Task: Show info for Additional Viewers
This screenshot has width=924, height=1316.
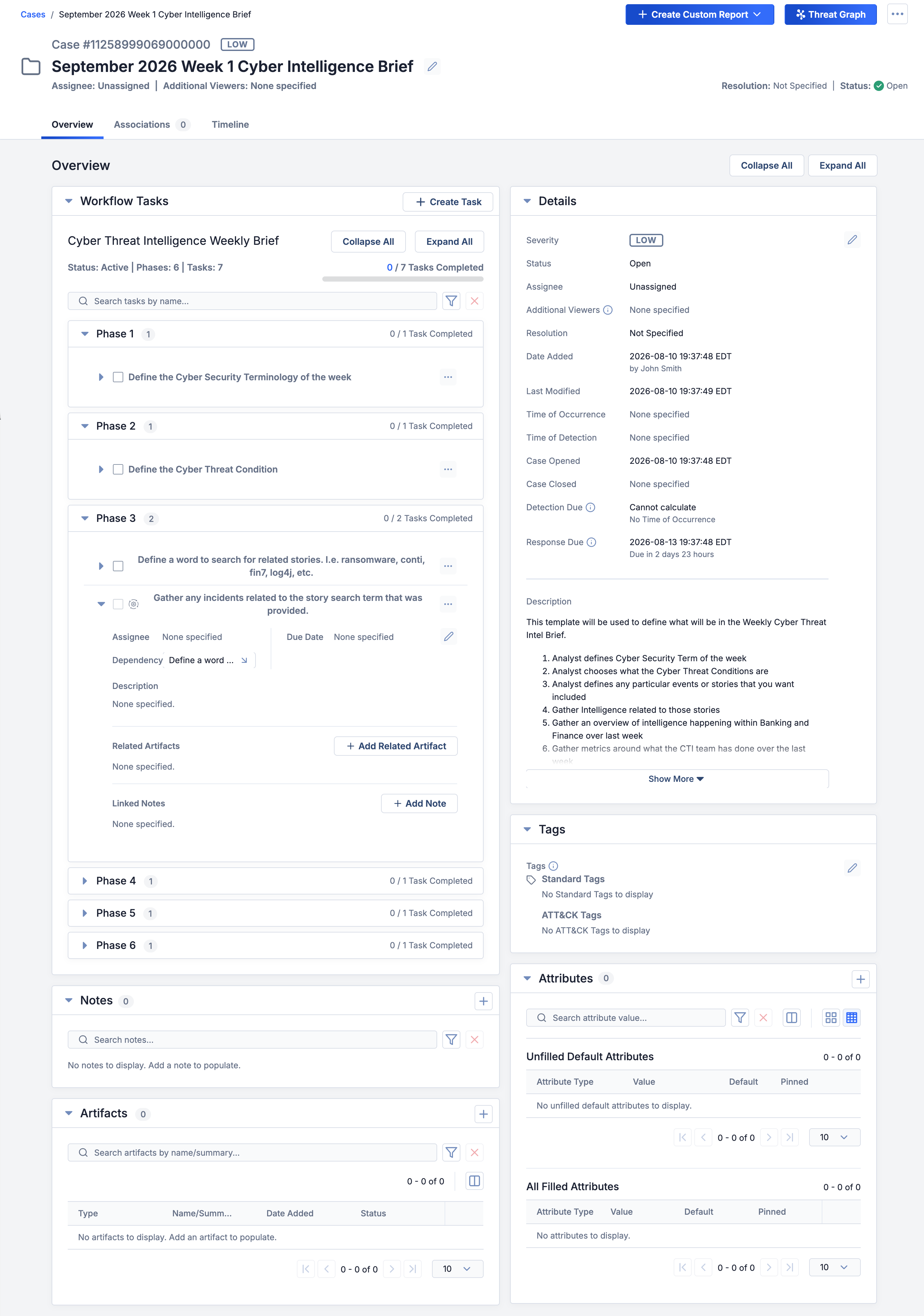Action: pos(608,310)
